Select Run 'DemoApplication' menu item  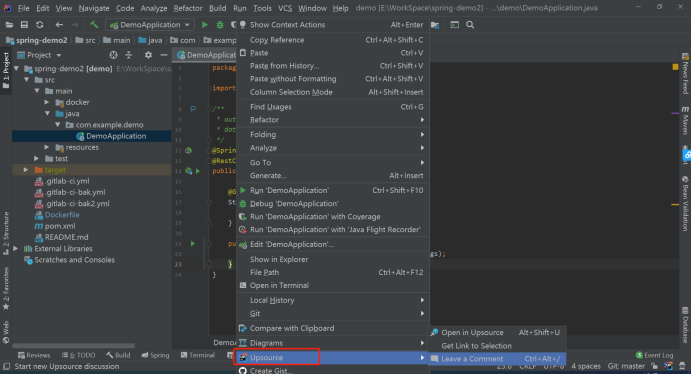333,190
